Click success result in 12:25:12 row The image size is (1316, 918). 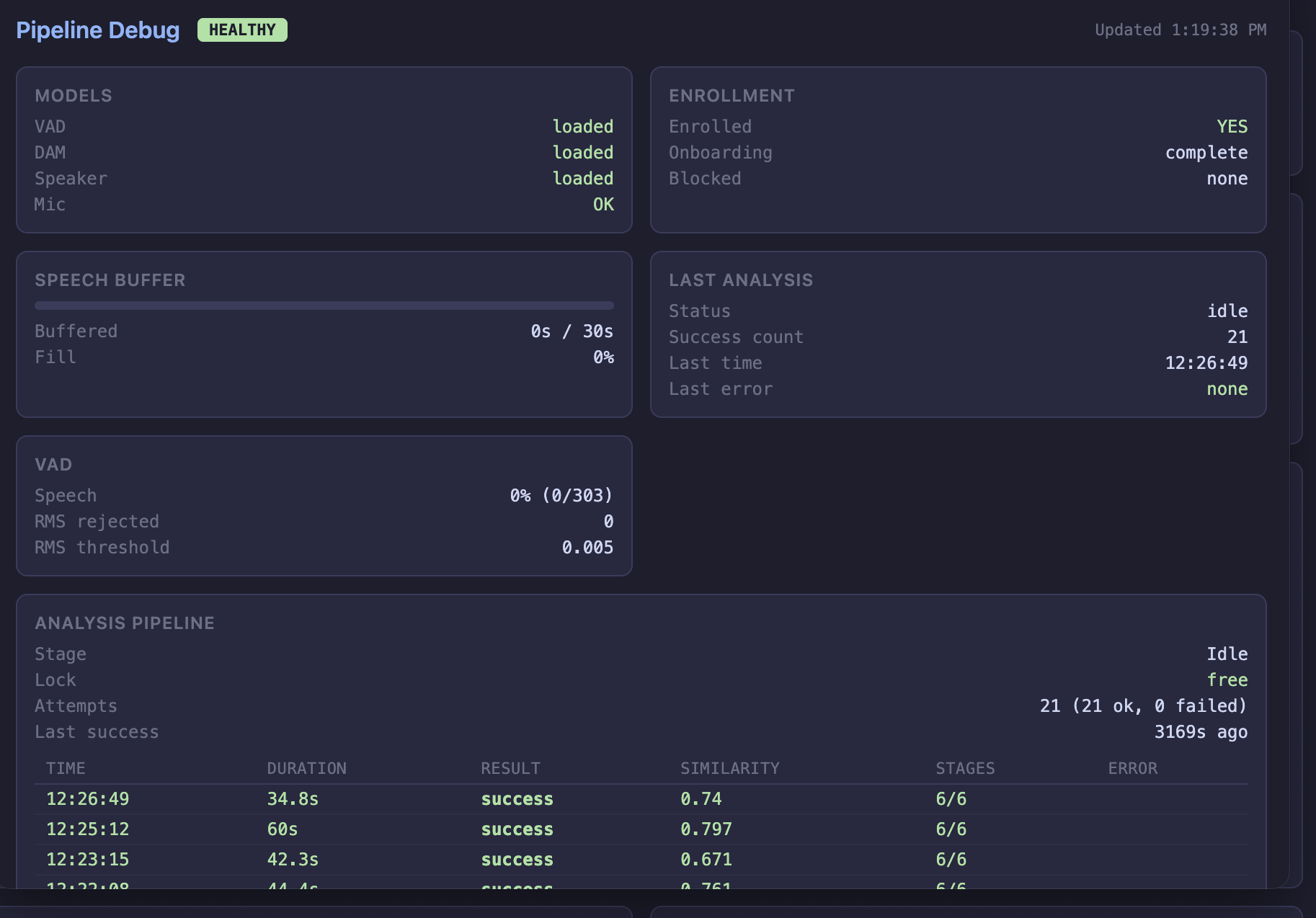tap(517, 829)
